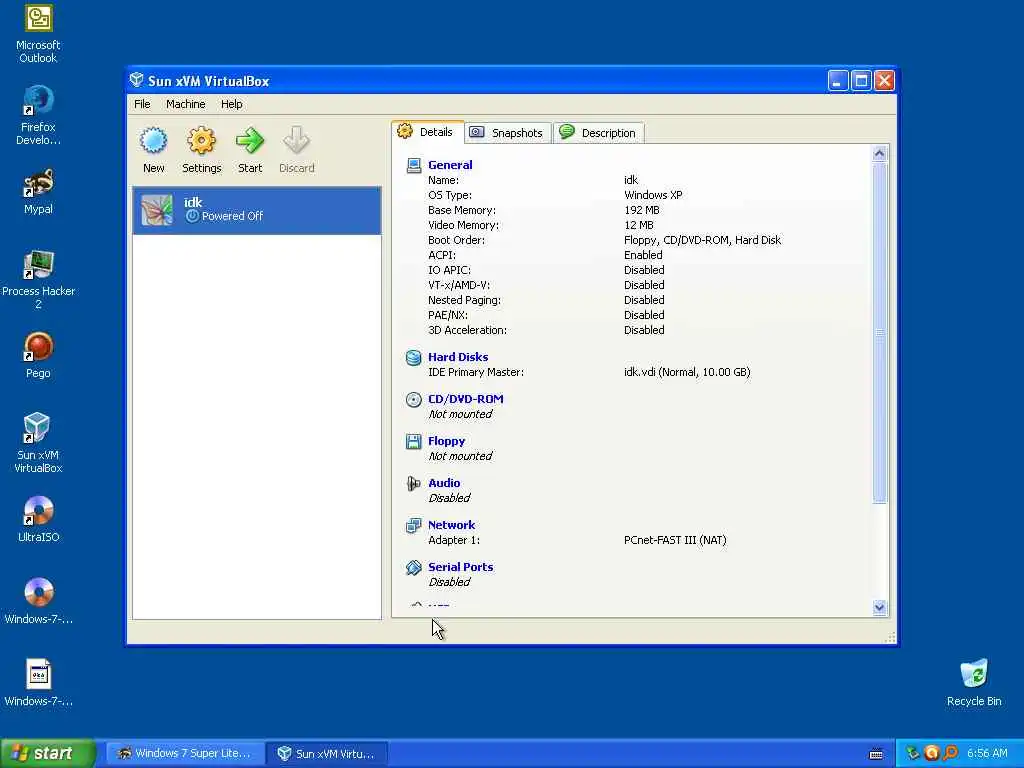
Task: Click the orange circle tray icon
Action: (x=932, y=753)
